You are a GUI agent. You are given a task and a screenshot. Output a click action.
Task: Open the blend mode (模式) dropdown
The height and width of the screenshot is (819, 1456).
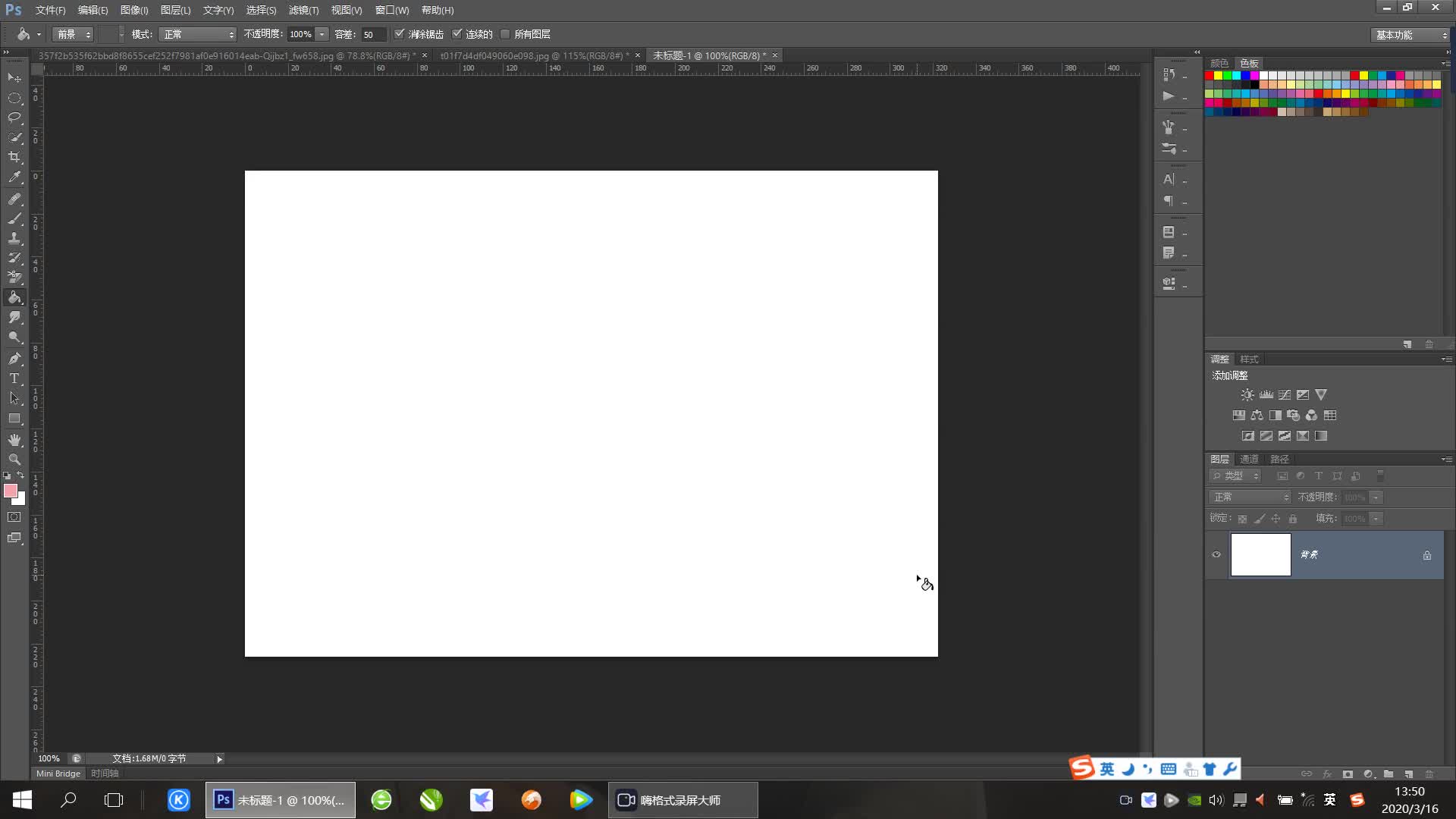coord(199,35)
